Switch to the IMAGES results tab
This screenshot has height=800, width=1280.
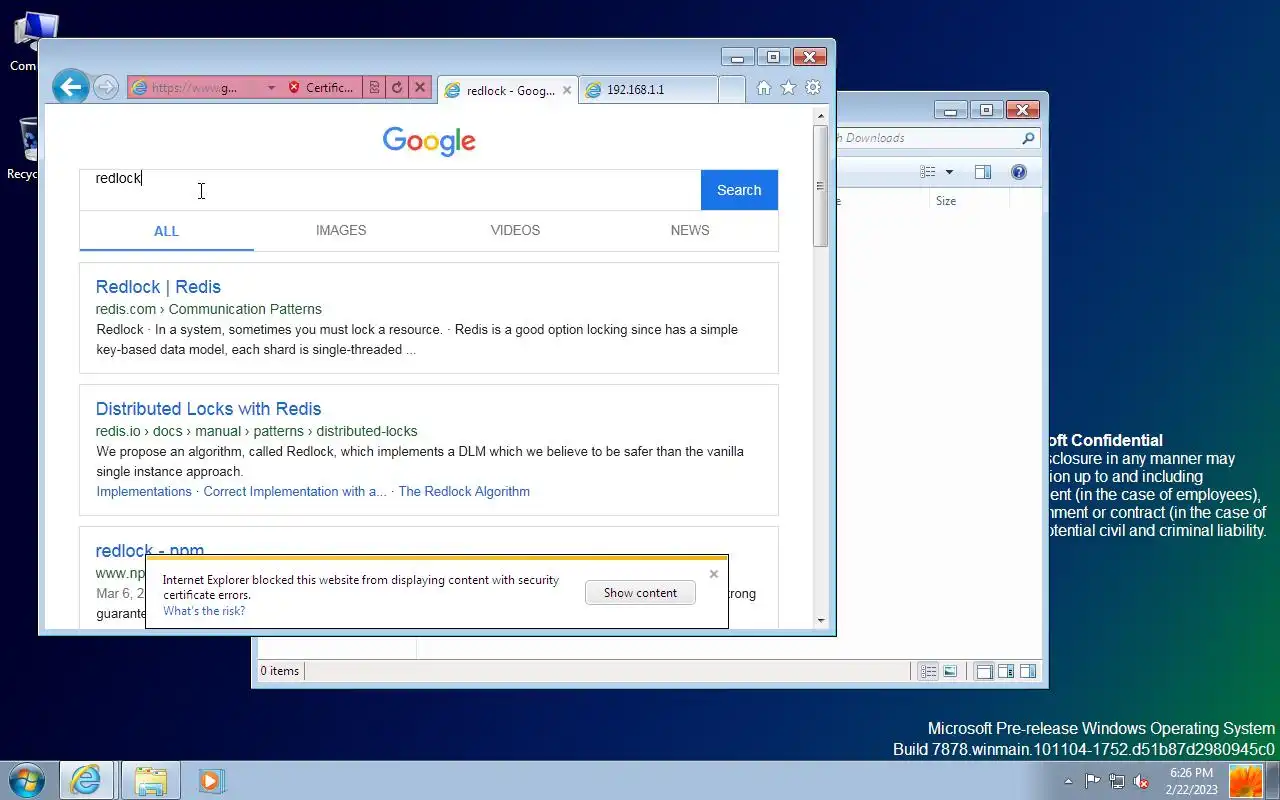pyautogui.click(x=341, y=230)
